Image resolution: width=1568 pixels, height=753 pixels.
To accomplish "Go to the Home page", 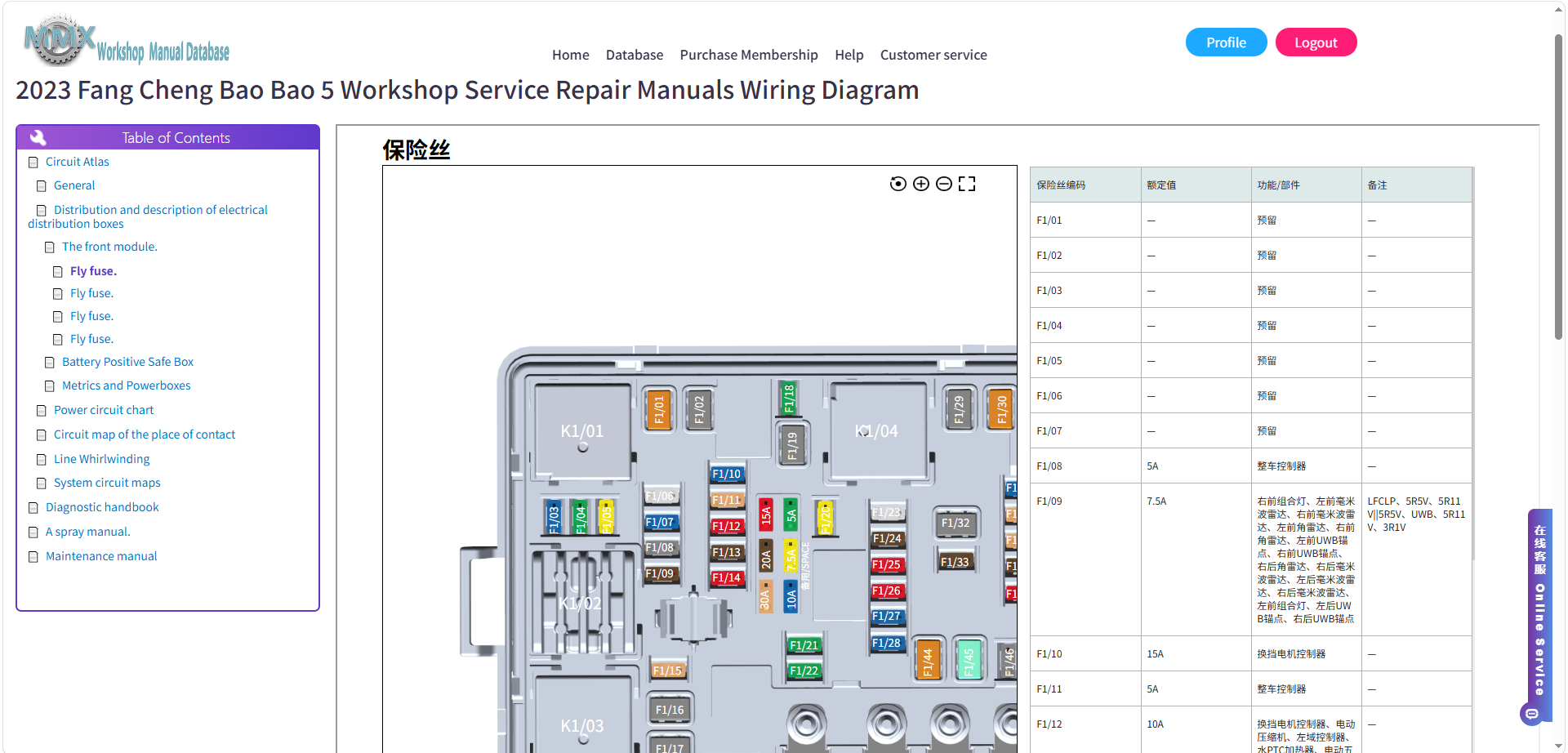I will (x=570, y=55).
